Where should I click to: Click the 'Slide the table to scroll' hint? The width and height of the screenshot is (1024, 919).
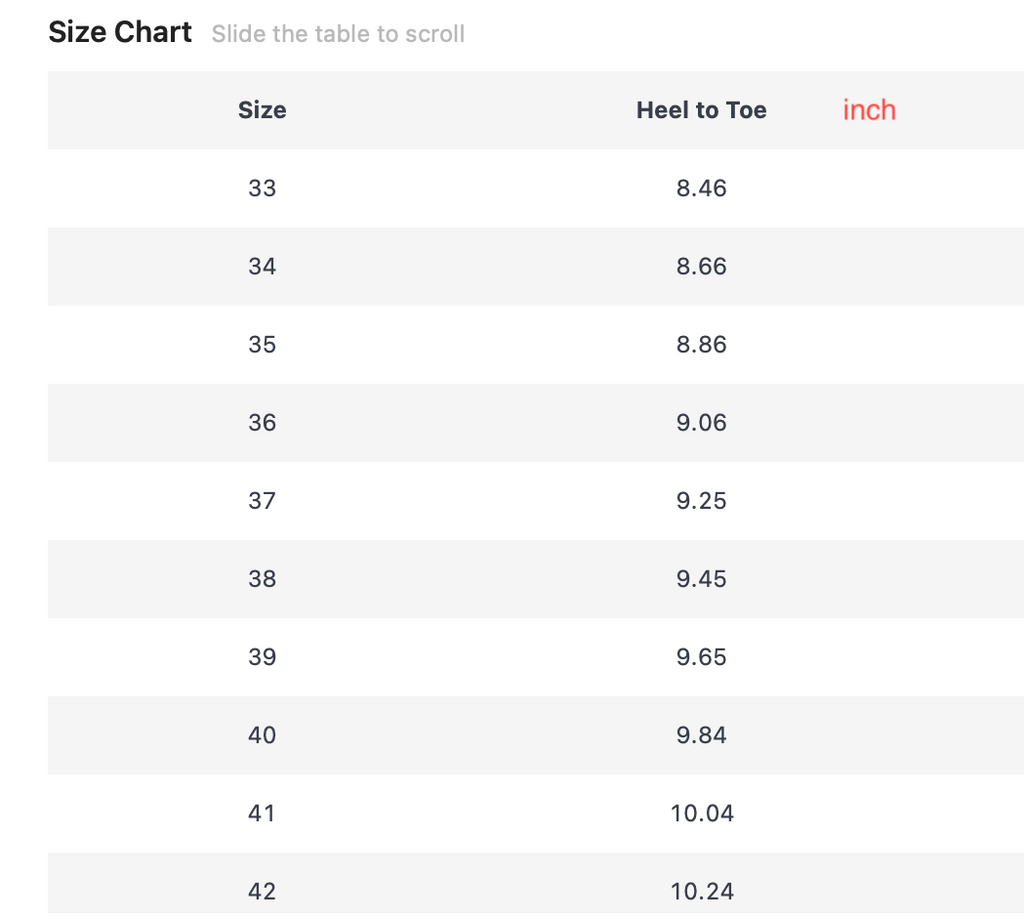point(338,34)
